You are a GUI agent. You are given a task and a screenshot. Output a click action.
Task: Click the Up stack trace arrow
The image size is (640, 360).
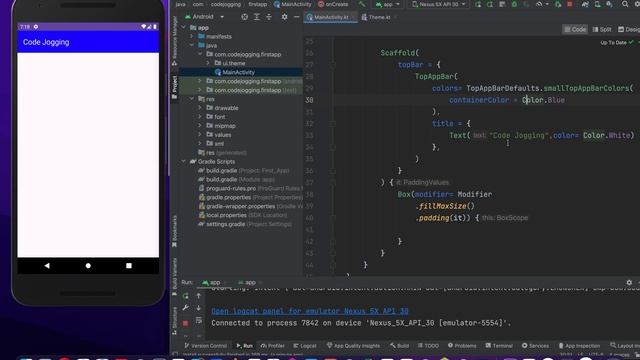point(199,296)
